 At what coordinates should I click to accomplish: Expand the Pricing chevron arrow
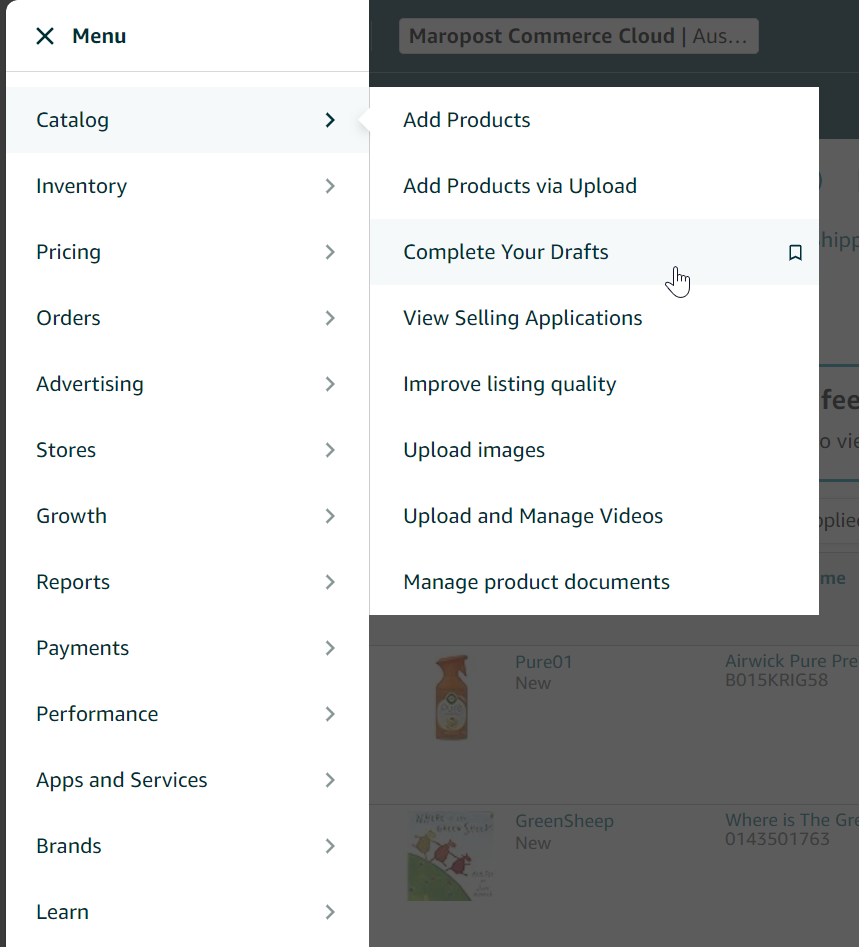pyautogui.click(x=330, y=252)
